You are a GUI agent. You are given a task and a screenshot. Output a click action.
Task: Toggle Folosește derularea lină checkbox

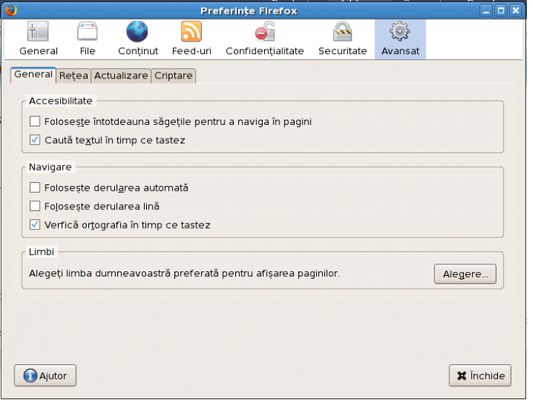coord(35,206)
